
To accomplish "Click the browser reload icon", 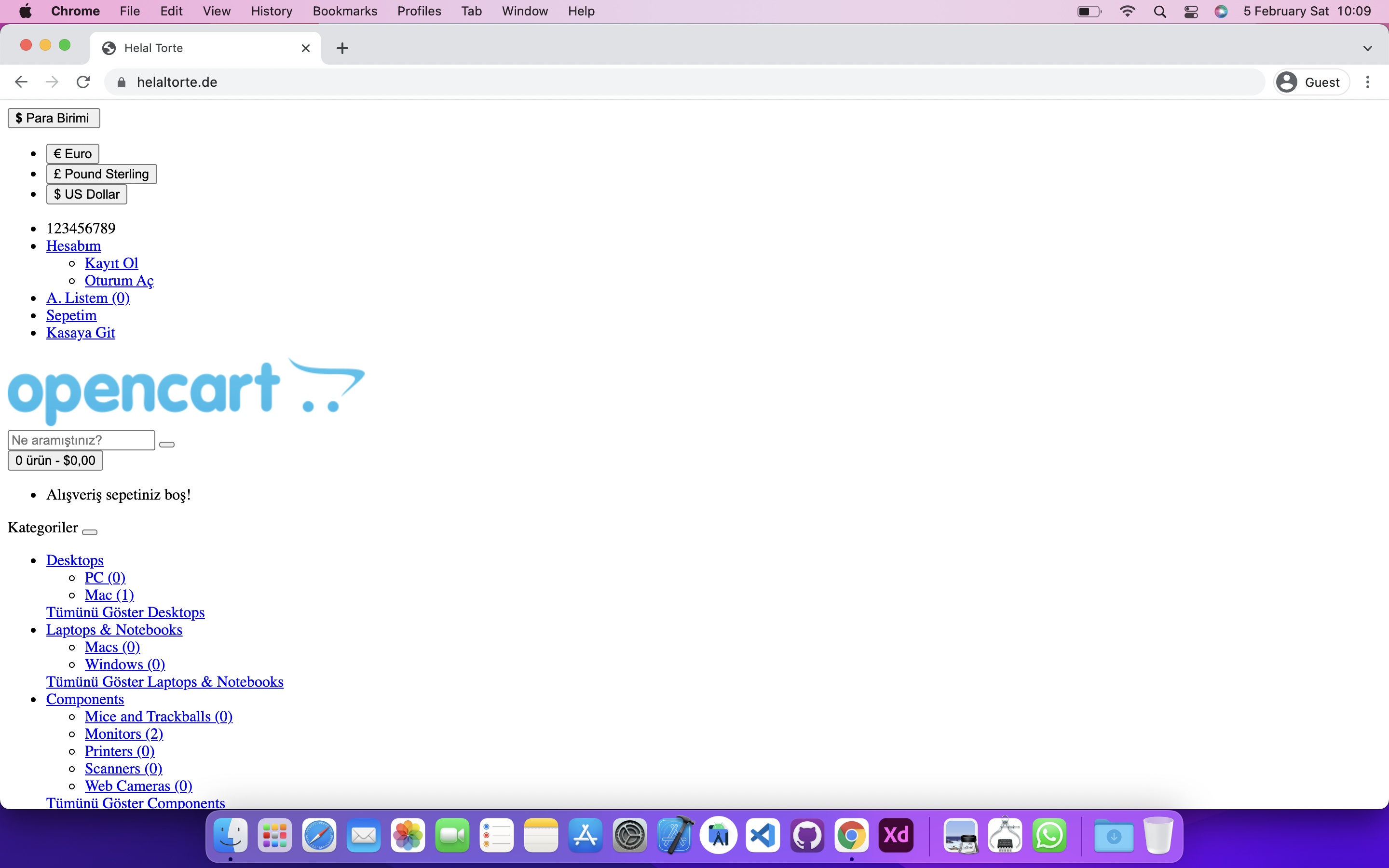I will pos(83,82).
